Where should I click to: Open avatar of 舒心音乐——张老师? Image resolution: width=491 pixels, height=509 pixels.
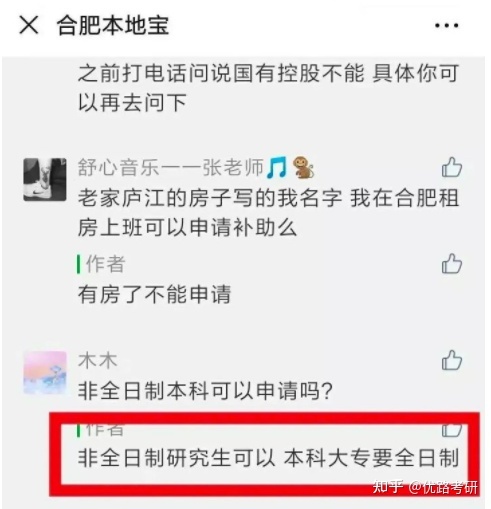coord(45,180)
